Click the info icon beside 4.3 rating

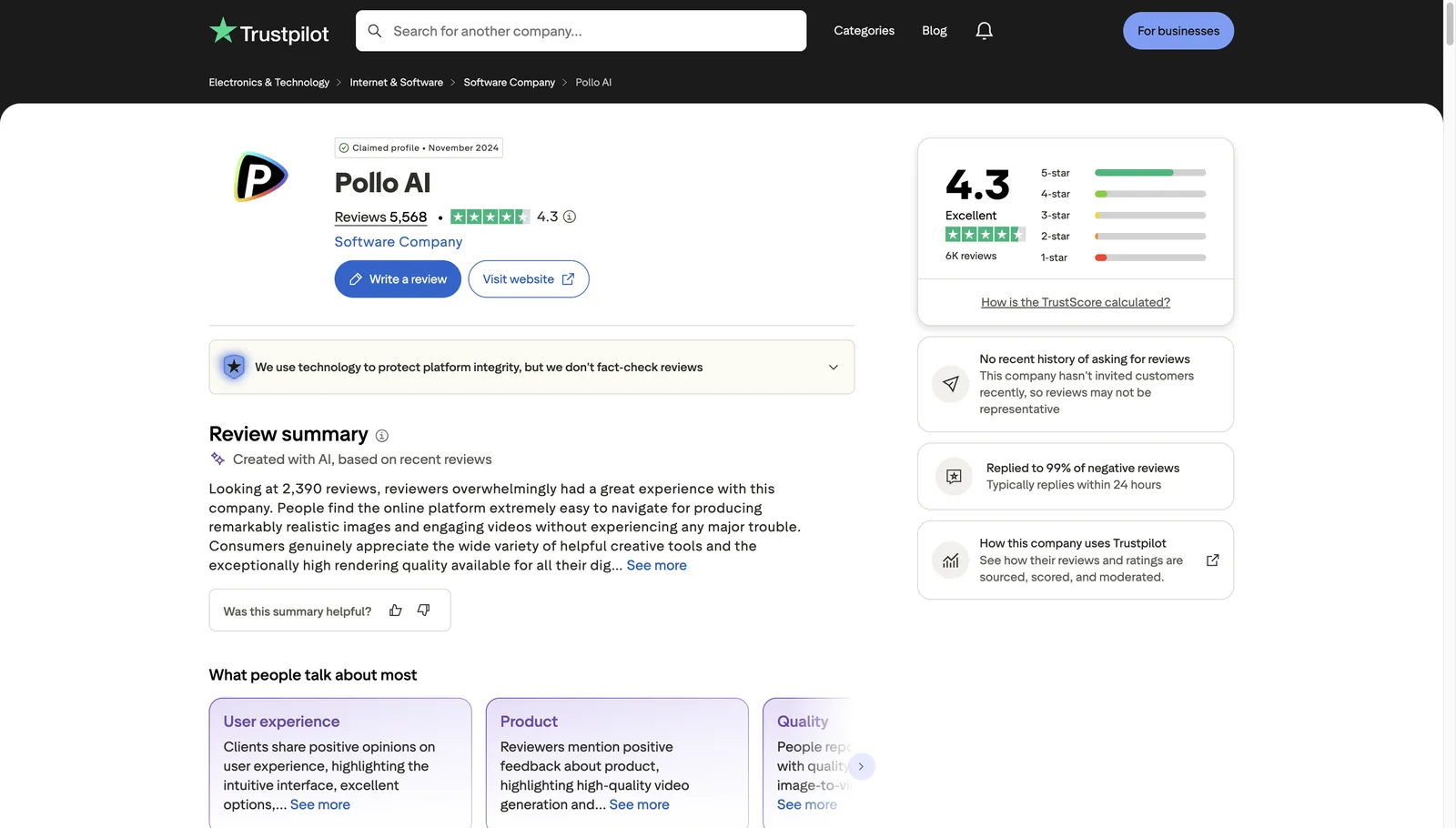[570, 217]
